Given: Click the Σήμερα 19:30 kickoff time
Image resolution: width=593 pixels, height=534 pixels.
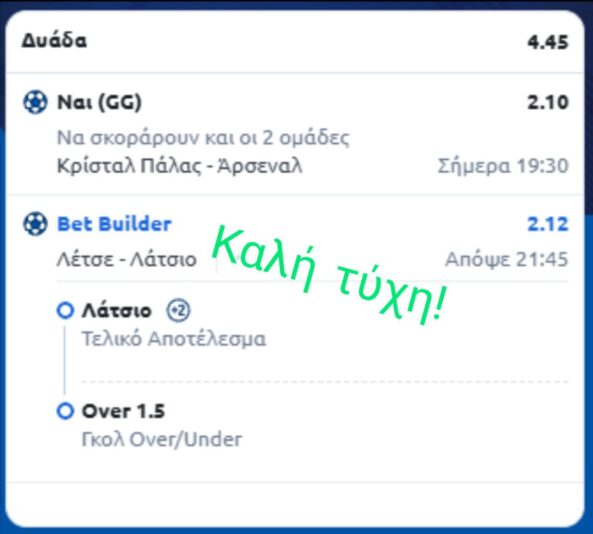Looking at the screenshot, I should (503, 166).
